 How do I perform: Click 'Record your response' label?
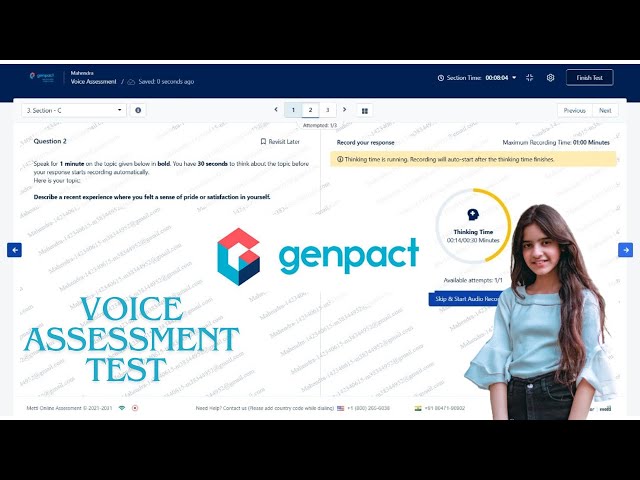[365, 142]
